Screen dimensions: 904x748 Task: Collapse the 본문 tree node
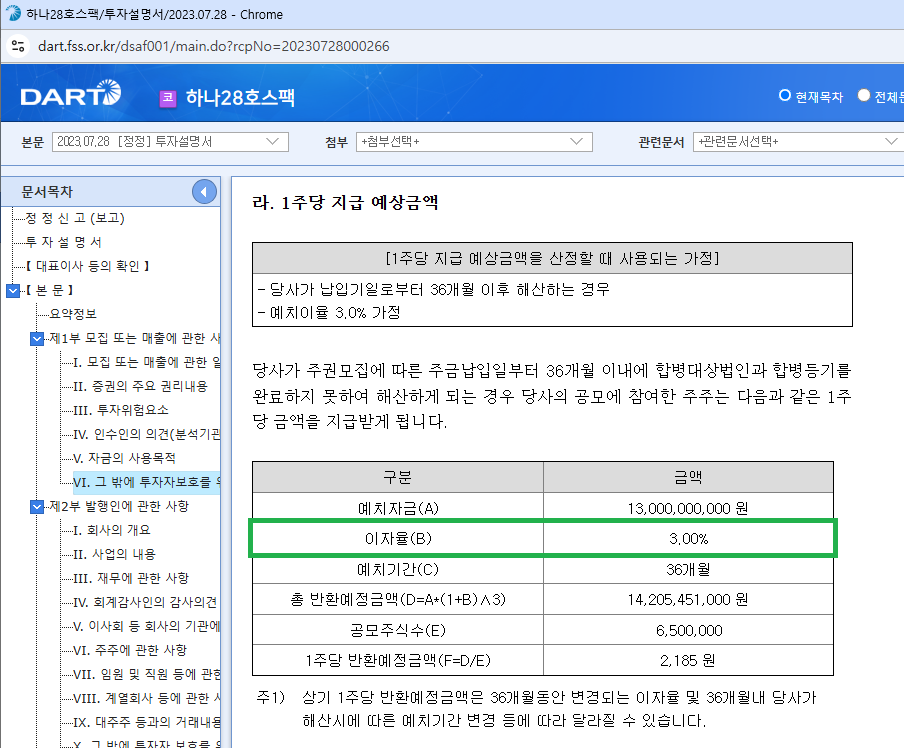[12, 290]
